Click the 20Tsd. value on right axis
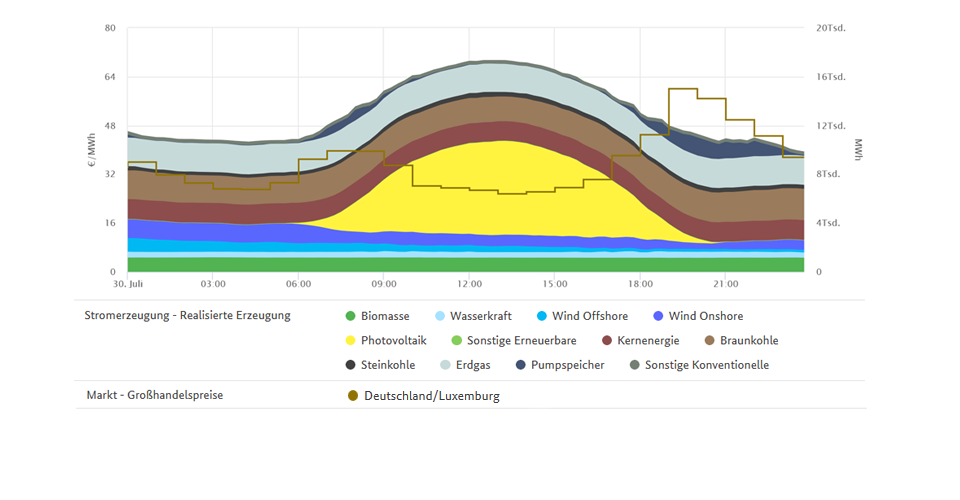This screenshot has width=960, height=500. point(831,28)
